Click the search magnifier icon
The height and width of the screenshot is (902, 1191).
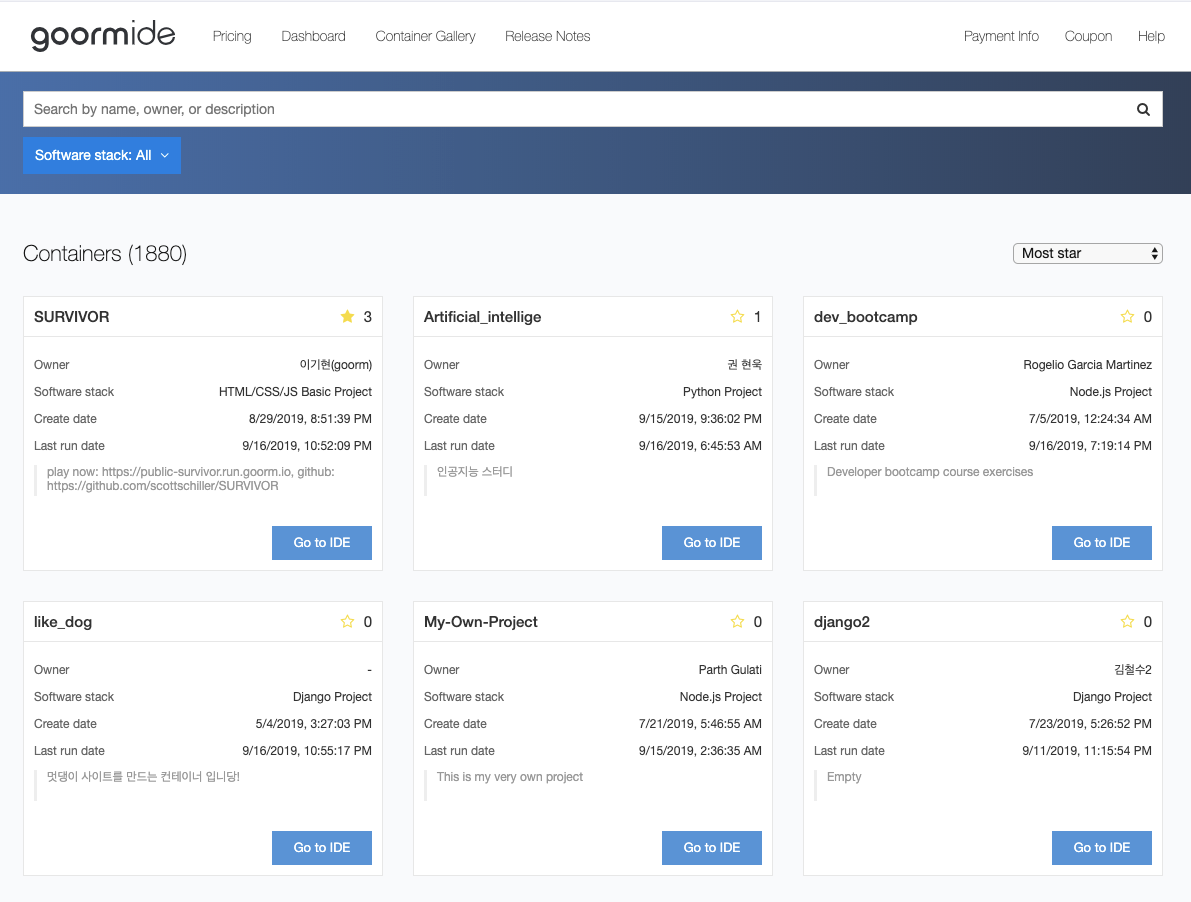[1143, 110]
